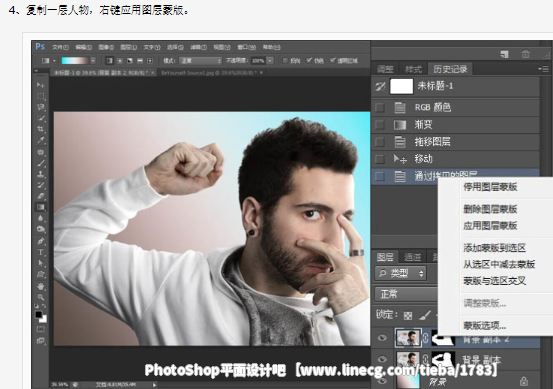Open the gradient tool preset picker arrow
Viewport: 553px width, 389px height.
(54, 61)
